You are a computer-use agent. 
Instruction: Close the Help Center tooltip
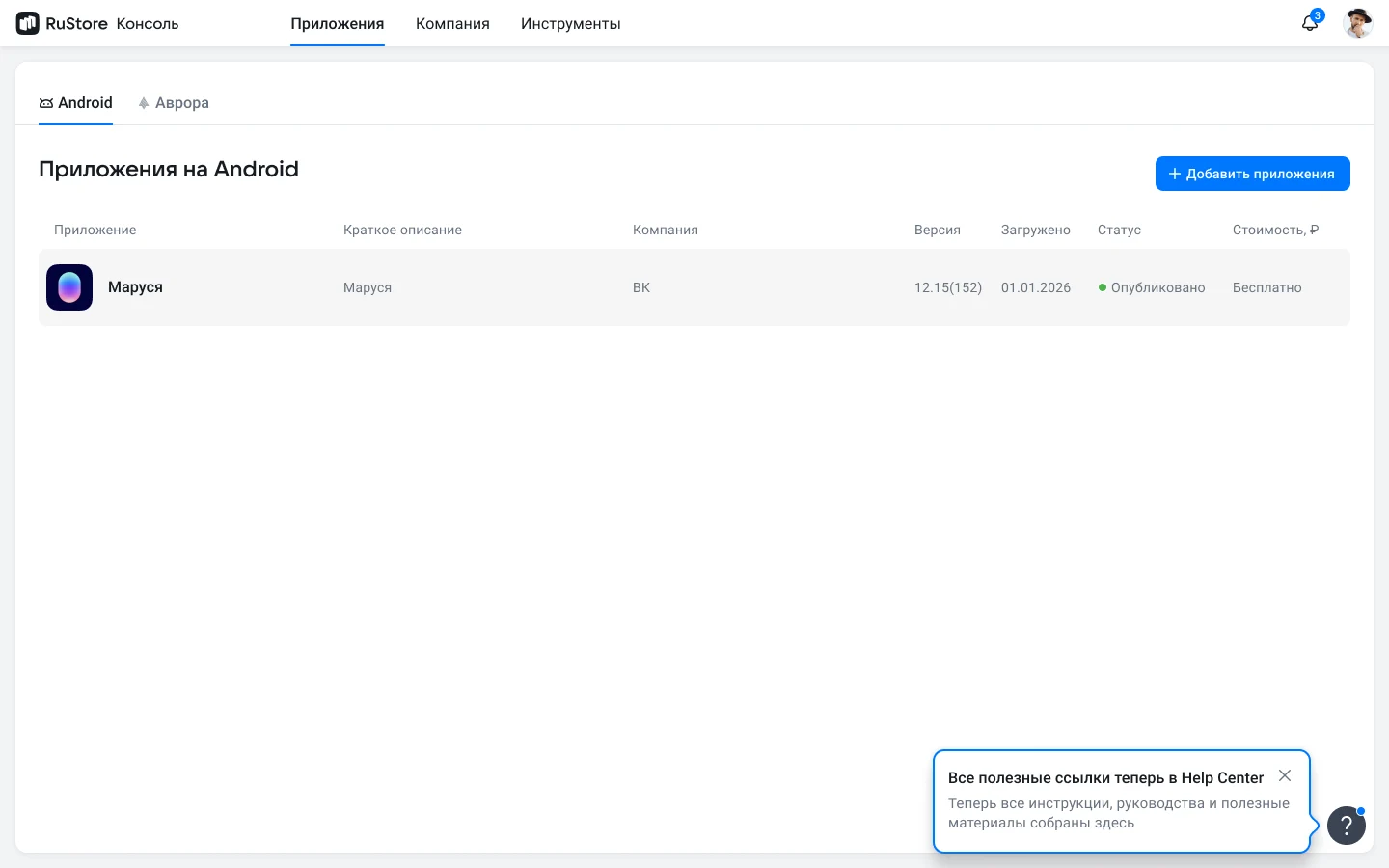pyautogui.click(x=1285, y=775)
